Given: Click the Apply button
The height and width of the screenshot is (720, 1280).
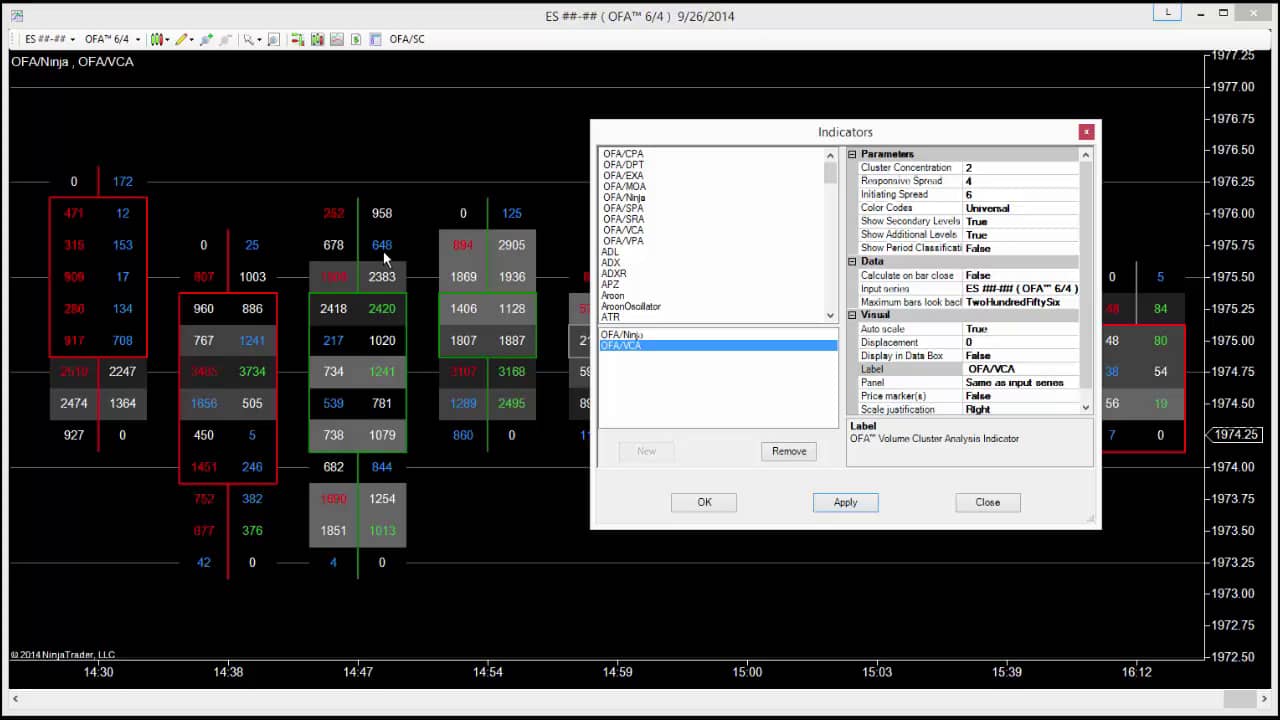Looking at the screenshot, I should point(845,502).
